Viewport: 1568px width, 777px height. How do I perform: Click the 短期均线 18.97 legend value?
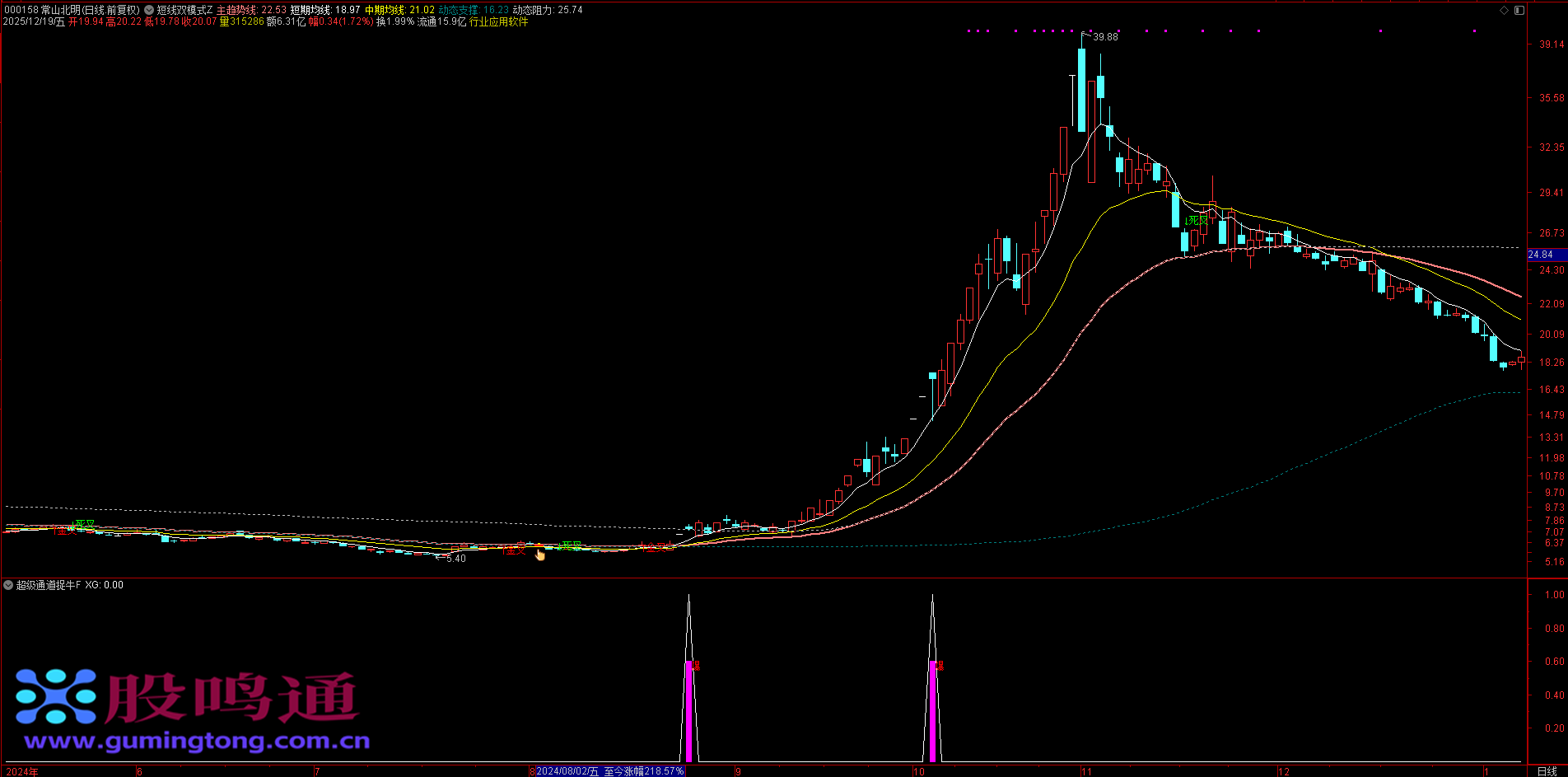click(x=325, y=10)
